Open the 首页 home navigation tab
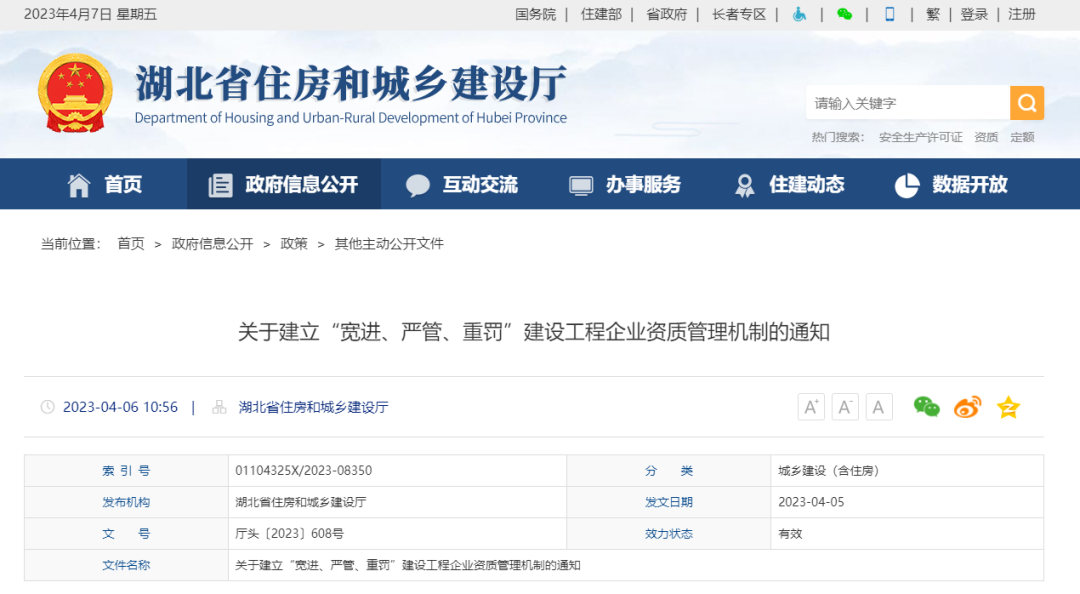1080x594 pixels. [105, 185]
